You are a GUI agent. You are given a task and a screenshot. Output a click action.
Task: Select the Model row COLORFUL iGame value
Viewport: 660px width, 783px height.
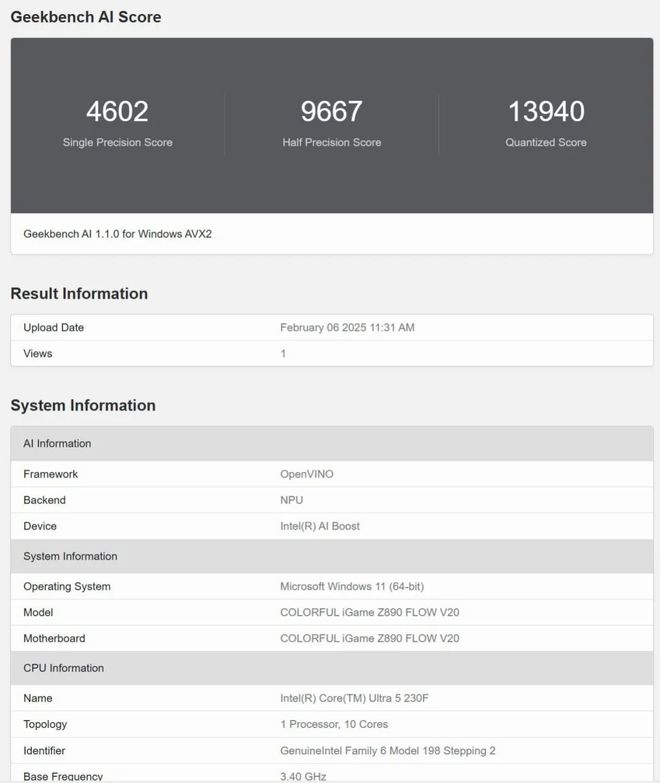tap(370, 612)
